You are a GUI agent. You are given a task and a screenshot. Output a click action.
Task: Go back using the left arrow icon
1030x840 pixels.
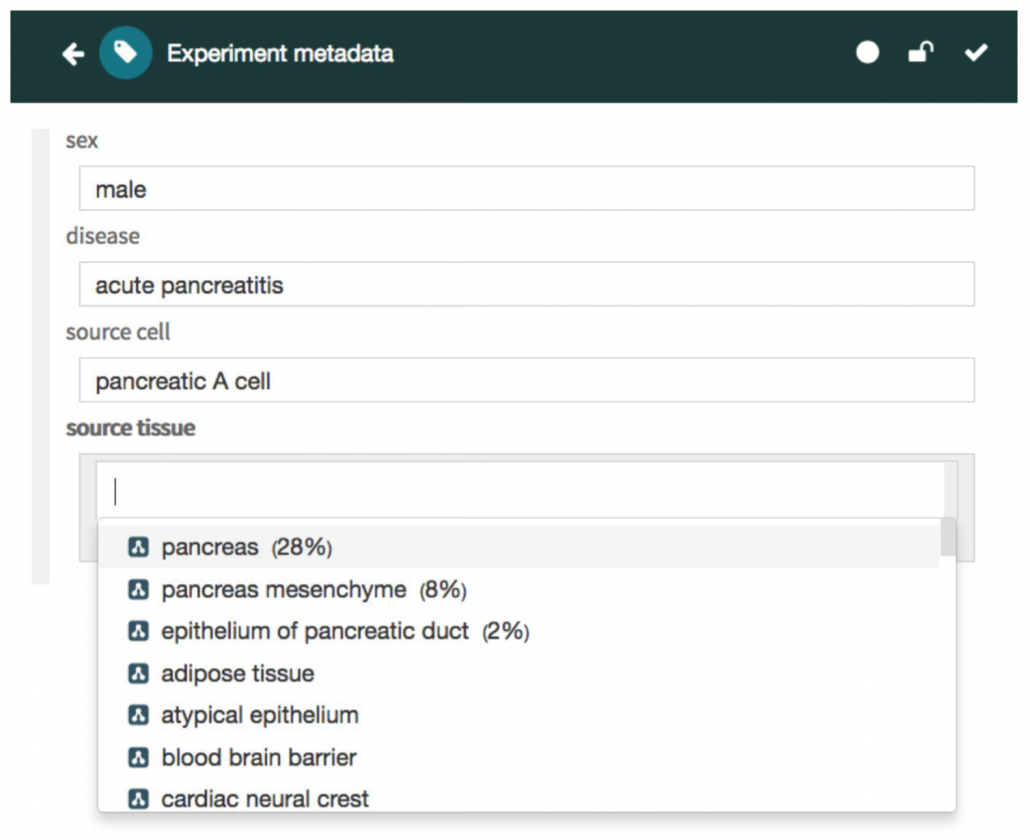coord(73,53)
